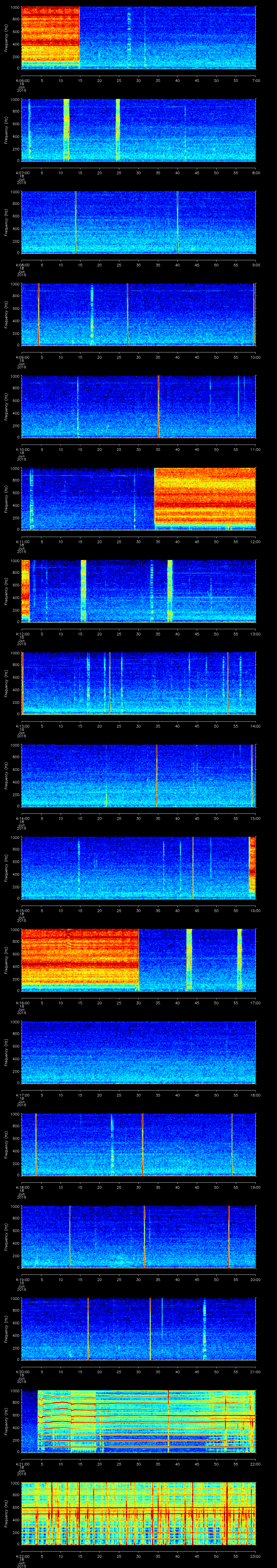Click the 9:00 end time label
The image size is (277, 1568).
pos(256,265)
